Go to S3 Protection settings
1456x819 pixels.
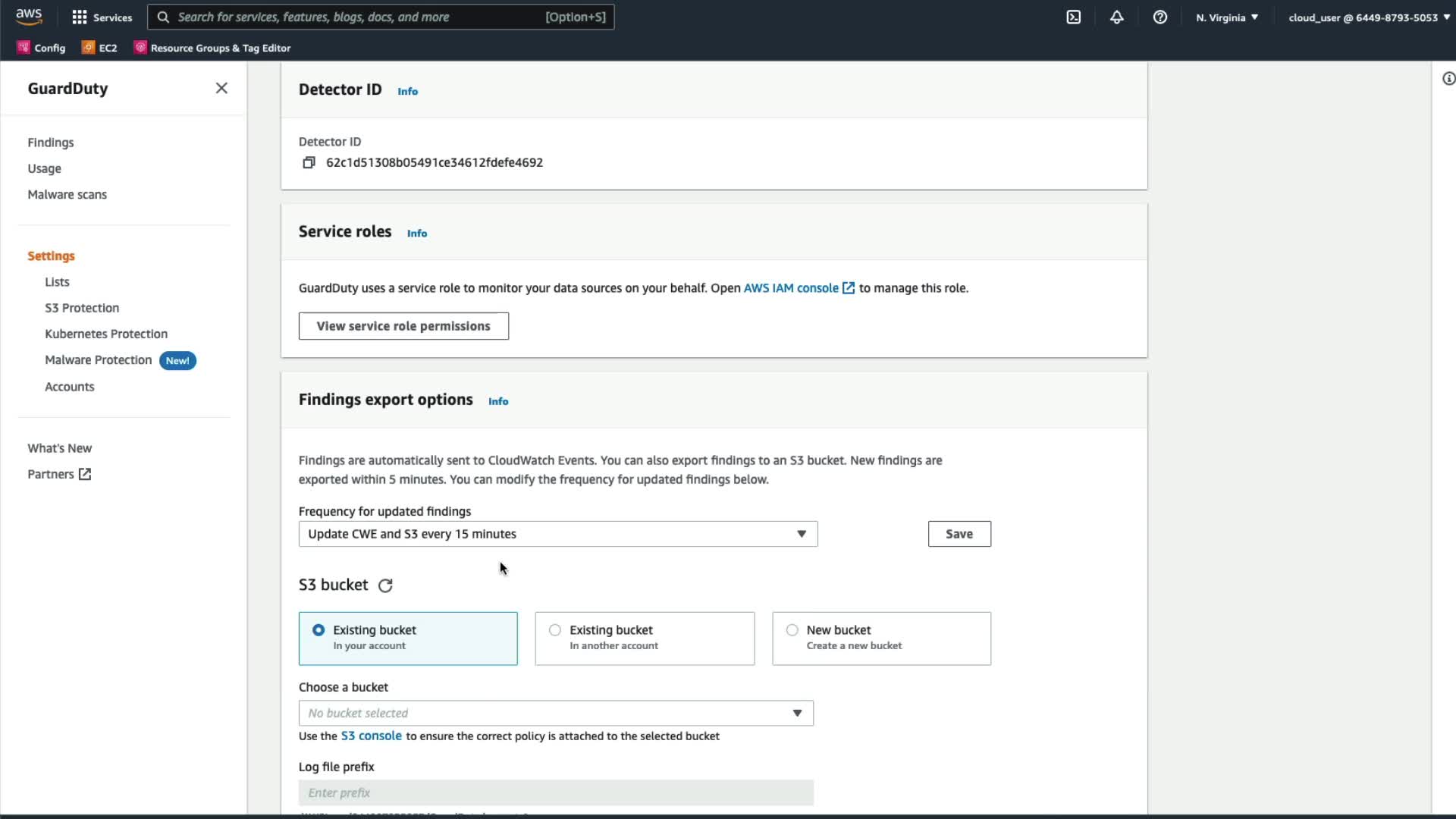(82, 308)
